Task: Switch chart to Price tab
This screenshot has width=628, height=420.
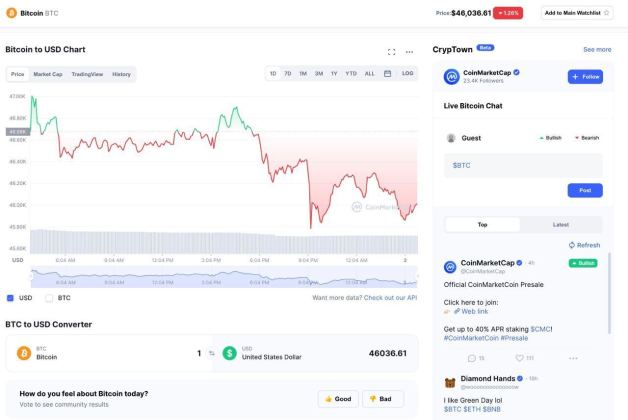Action: pyautogui.click(x=17, y=74)
